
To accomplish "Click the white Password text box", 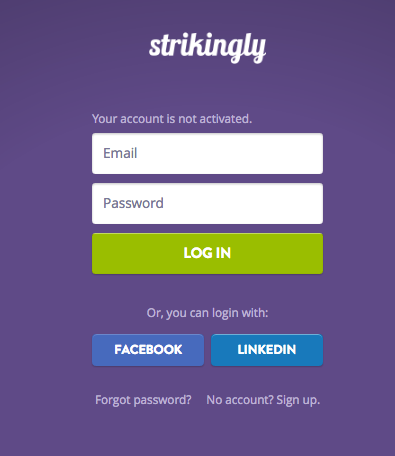I will point(207,203).
